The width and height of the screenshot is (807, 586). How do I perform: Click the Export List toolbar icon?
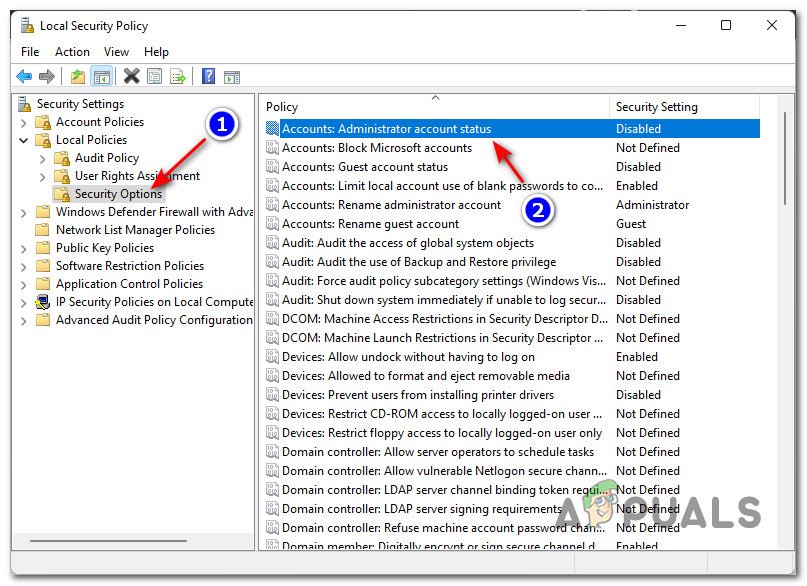coord(178,76)
